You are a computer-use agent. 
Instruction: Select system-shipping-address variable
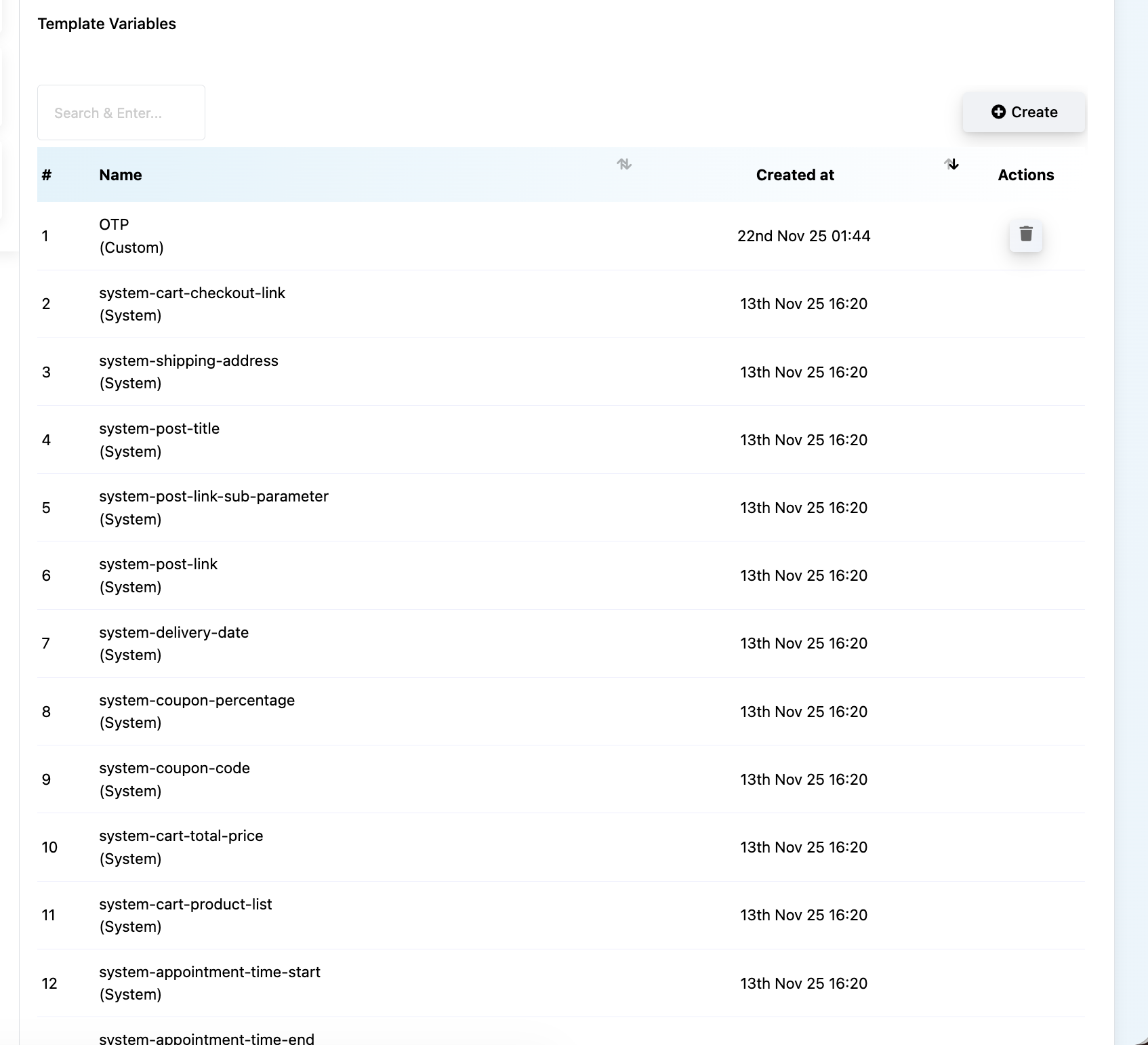point(188,361)
